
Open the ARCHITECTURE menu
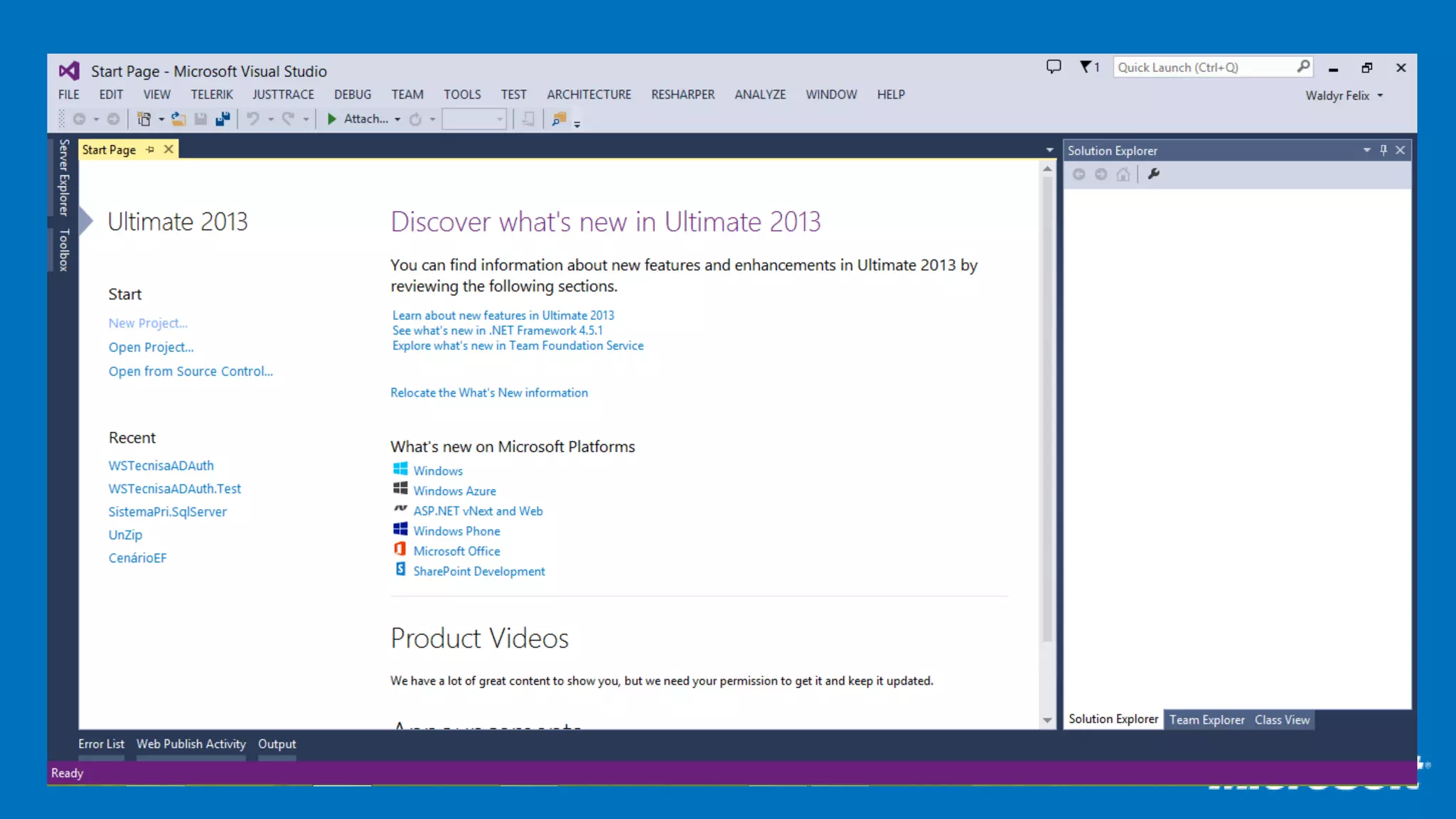click(x=589, y=95)
